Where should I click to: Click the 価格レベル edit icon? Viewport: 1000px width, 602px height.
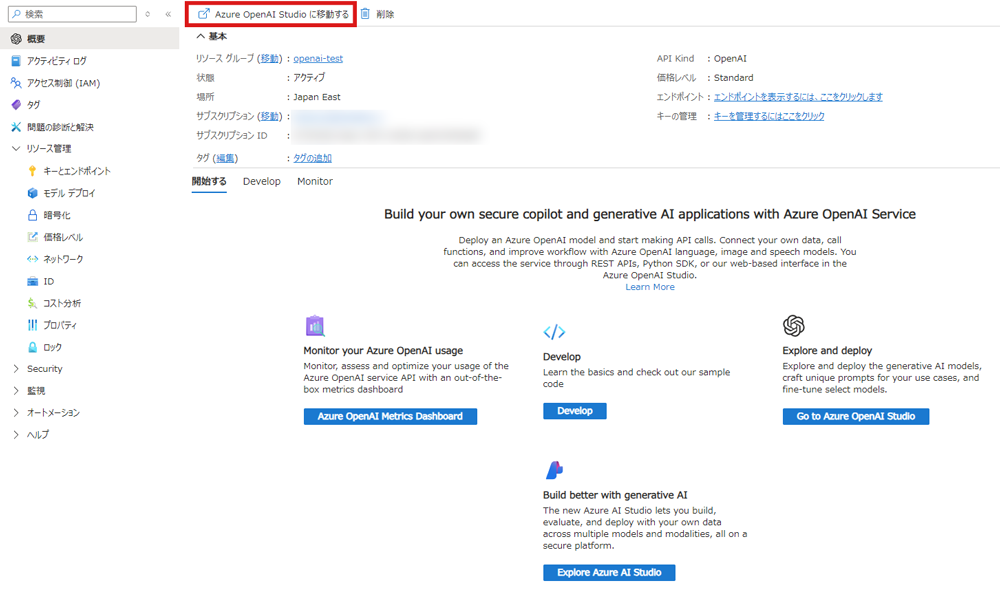point(33,237)
